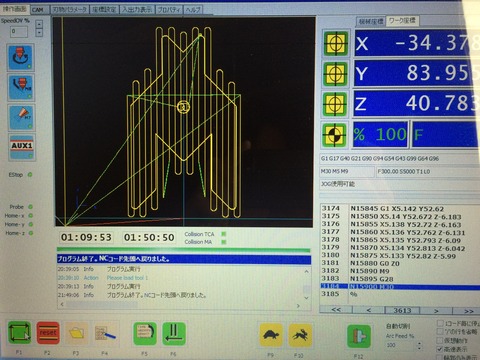The image size is (480, 360).
Task: Toggle the AUX1 output button
Action: tap(22, 147)
